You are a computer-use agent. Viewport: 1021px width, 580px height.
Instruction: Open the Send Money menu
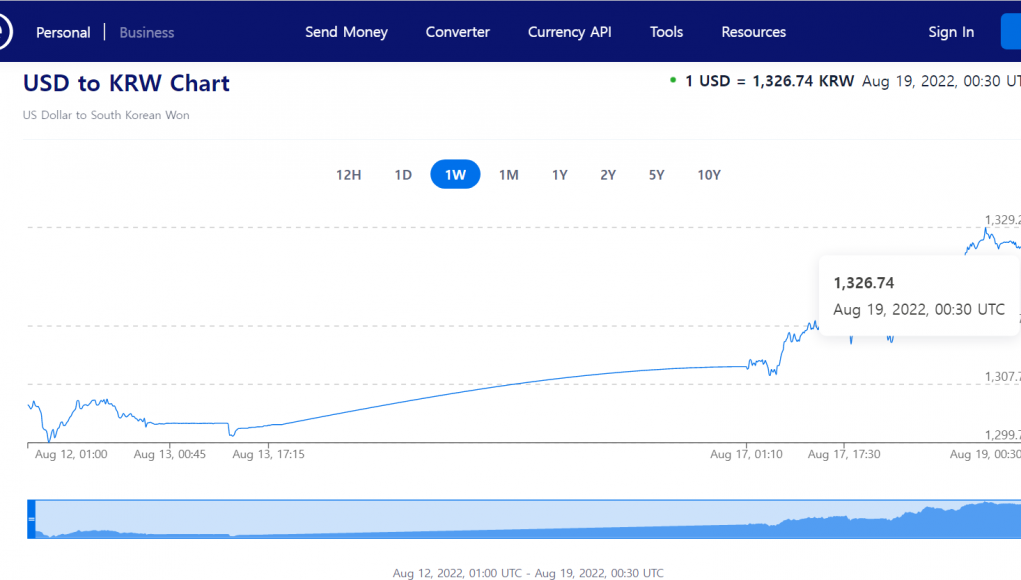click(x=346, y=32)
